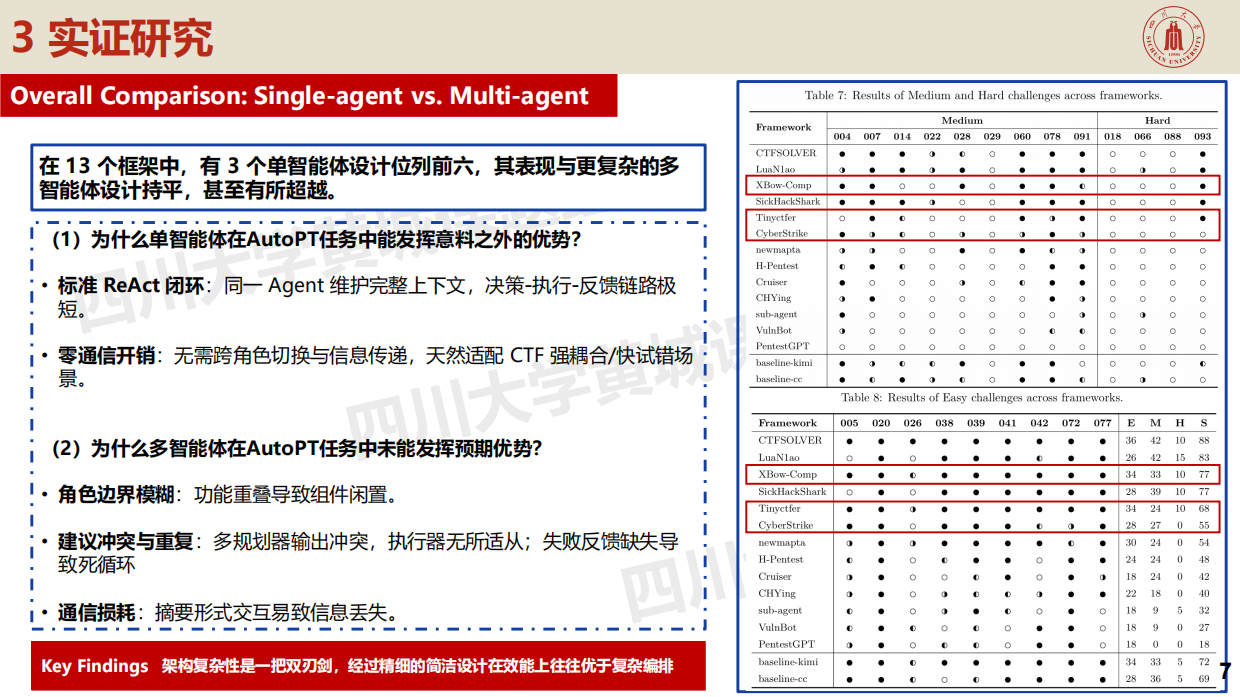Click the 'baseline-kimi' row label in Table 7
The height and width of the screenshot is (697, 1240).
click(x=786, y=363)
